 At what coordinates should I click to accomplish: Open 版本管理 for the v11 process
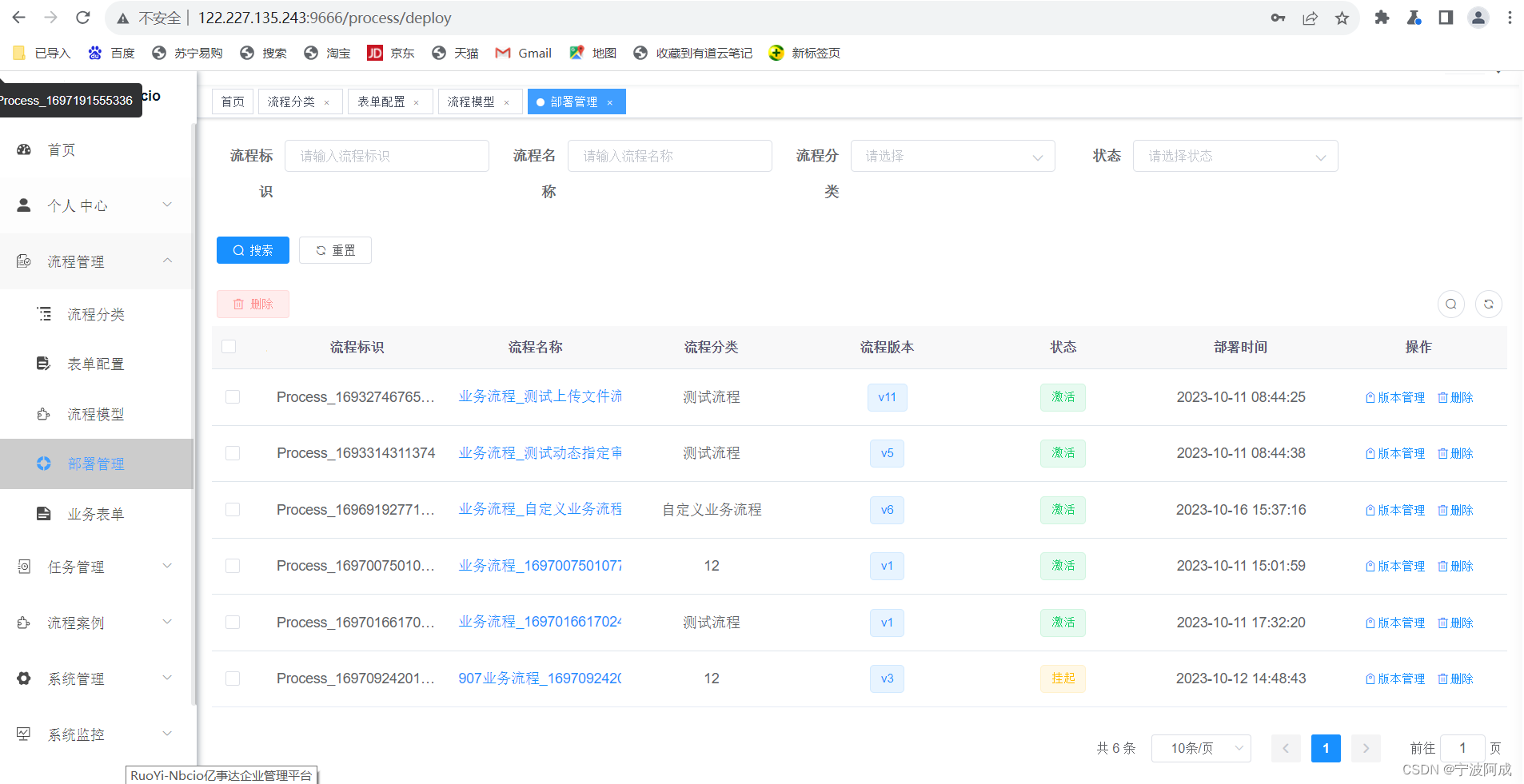tap(1394, 397)
